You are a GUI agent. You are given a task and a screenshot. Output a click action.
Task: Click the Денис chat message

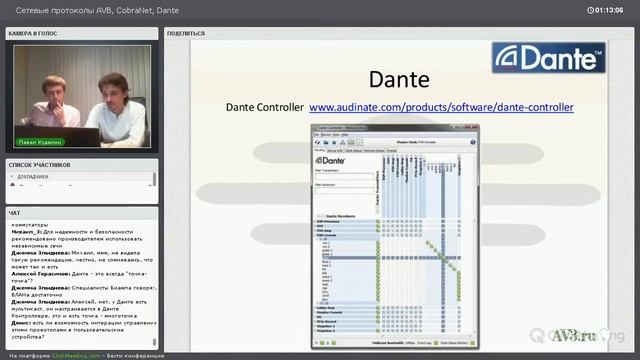tap(84, 330)
